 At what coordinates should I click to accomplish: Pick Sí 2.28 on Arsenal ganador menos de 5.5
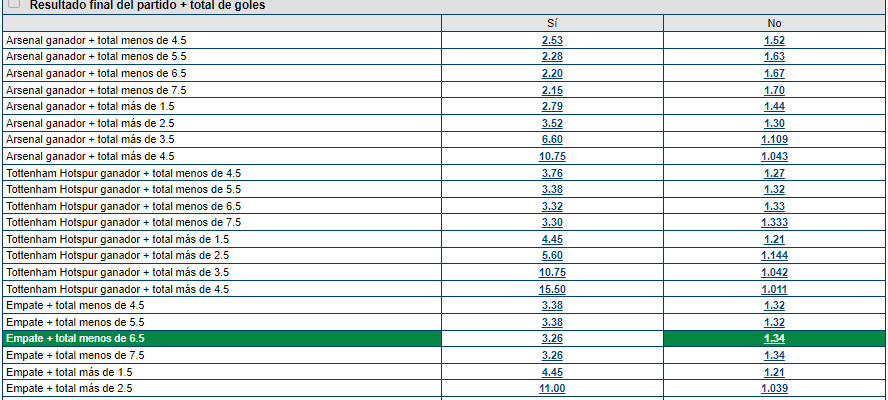pos(552,57)
